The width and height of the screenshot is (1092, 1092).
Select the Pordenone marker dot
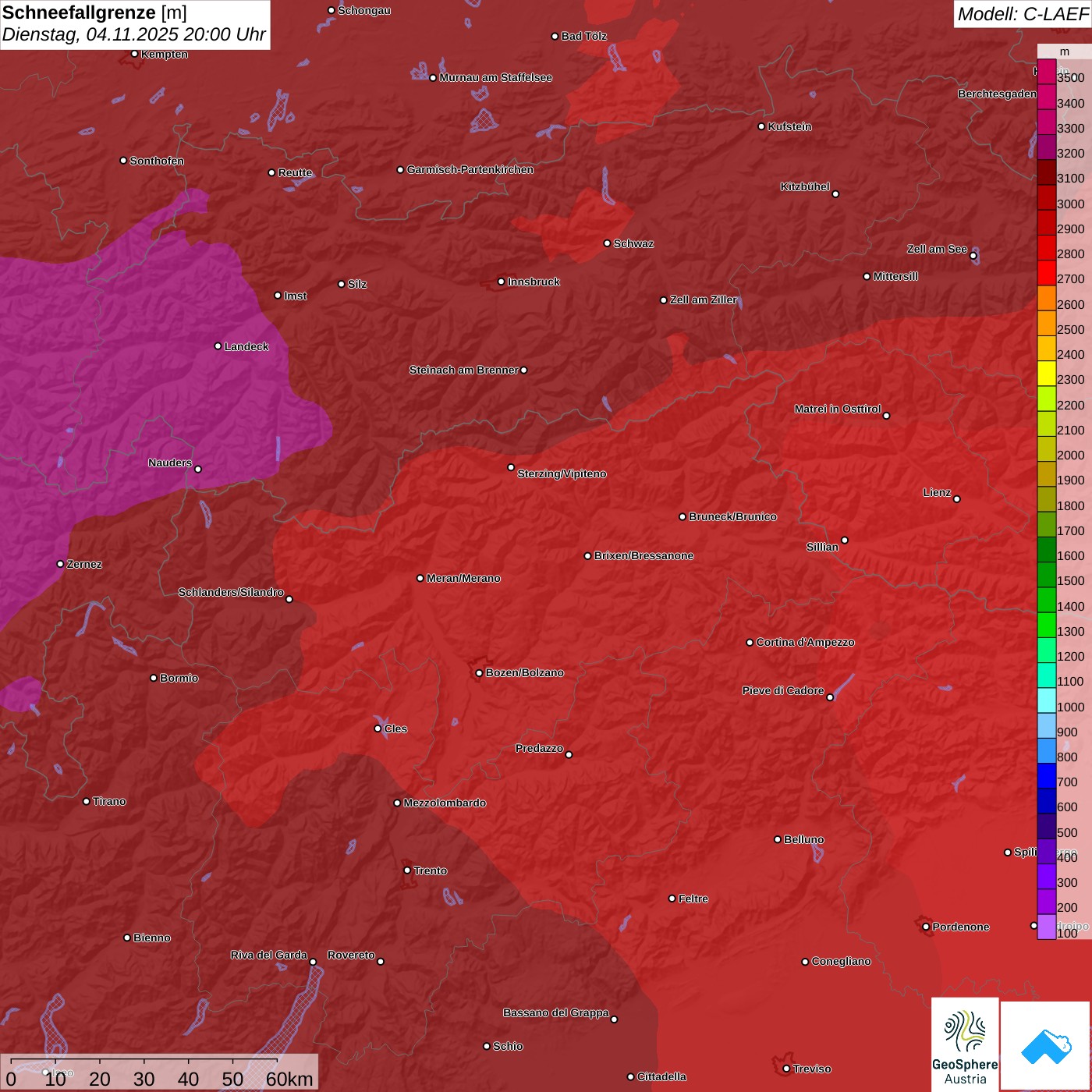point(927,927)
